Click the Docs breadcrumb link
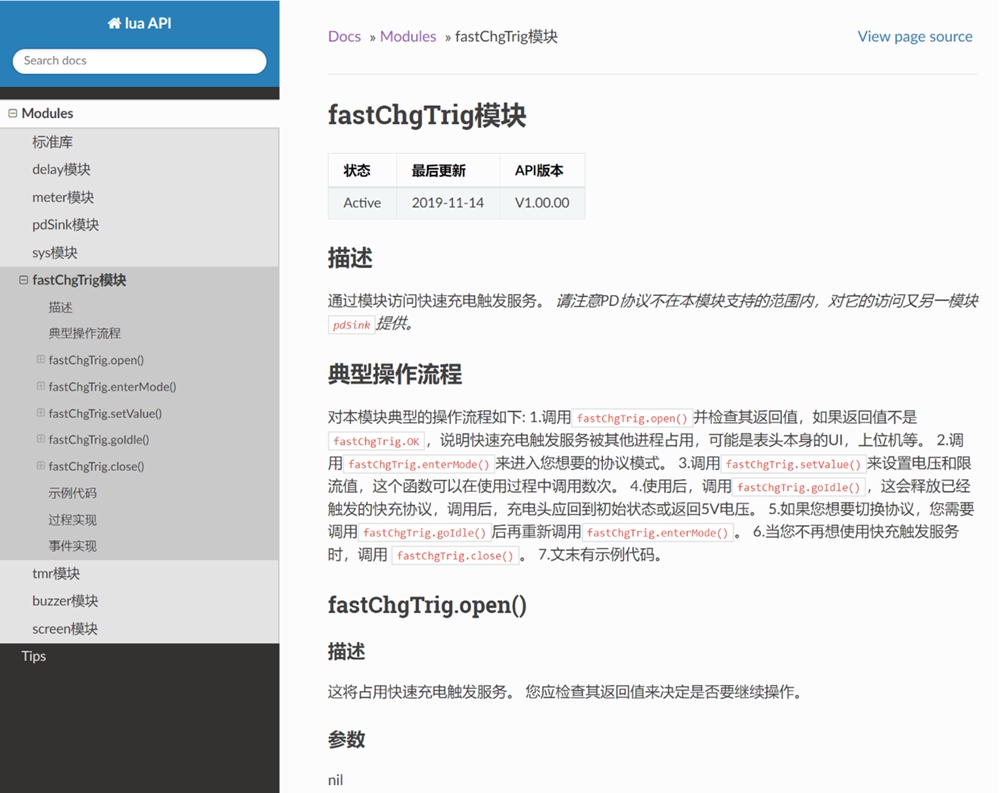This screenshot has width=1000, height=793. click(x=344, y=37)
